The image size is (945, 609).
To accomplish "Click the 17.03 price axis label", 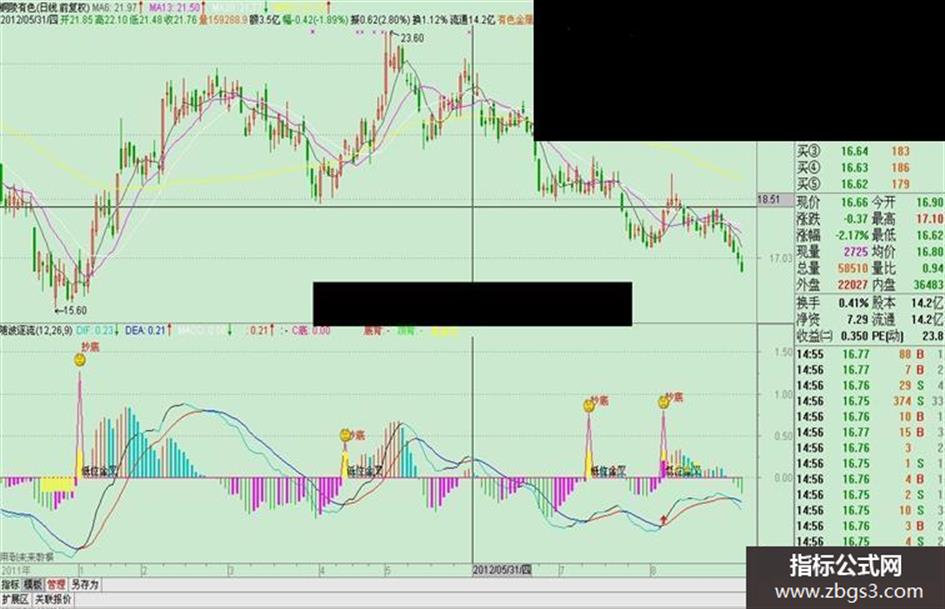I will (x=781, y=258).
